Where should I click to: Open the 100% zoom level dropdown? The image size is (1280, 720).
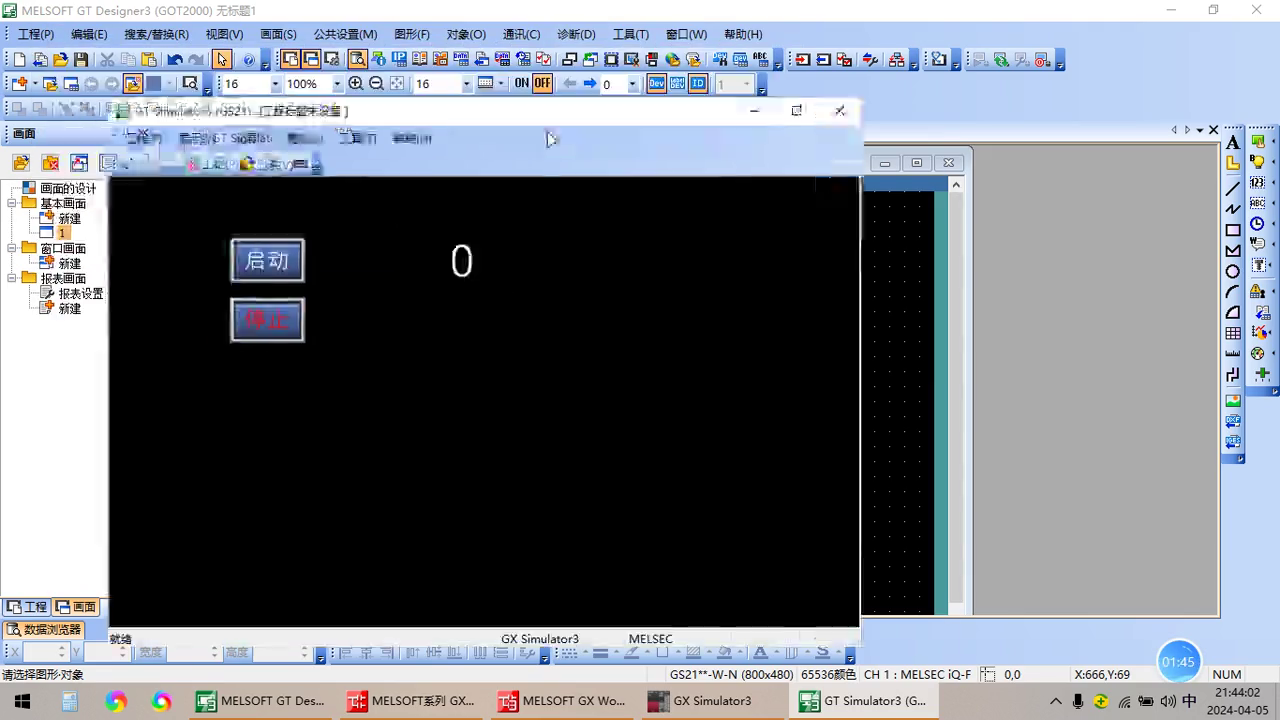[337, 84]
